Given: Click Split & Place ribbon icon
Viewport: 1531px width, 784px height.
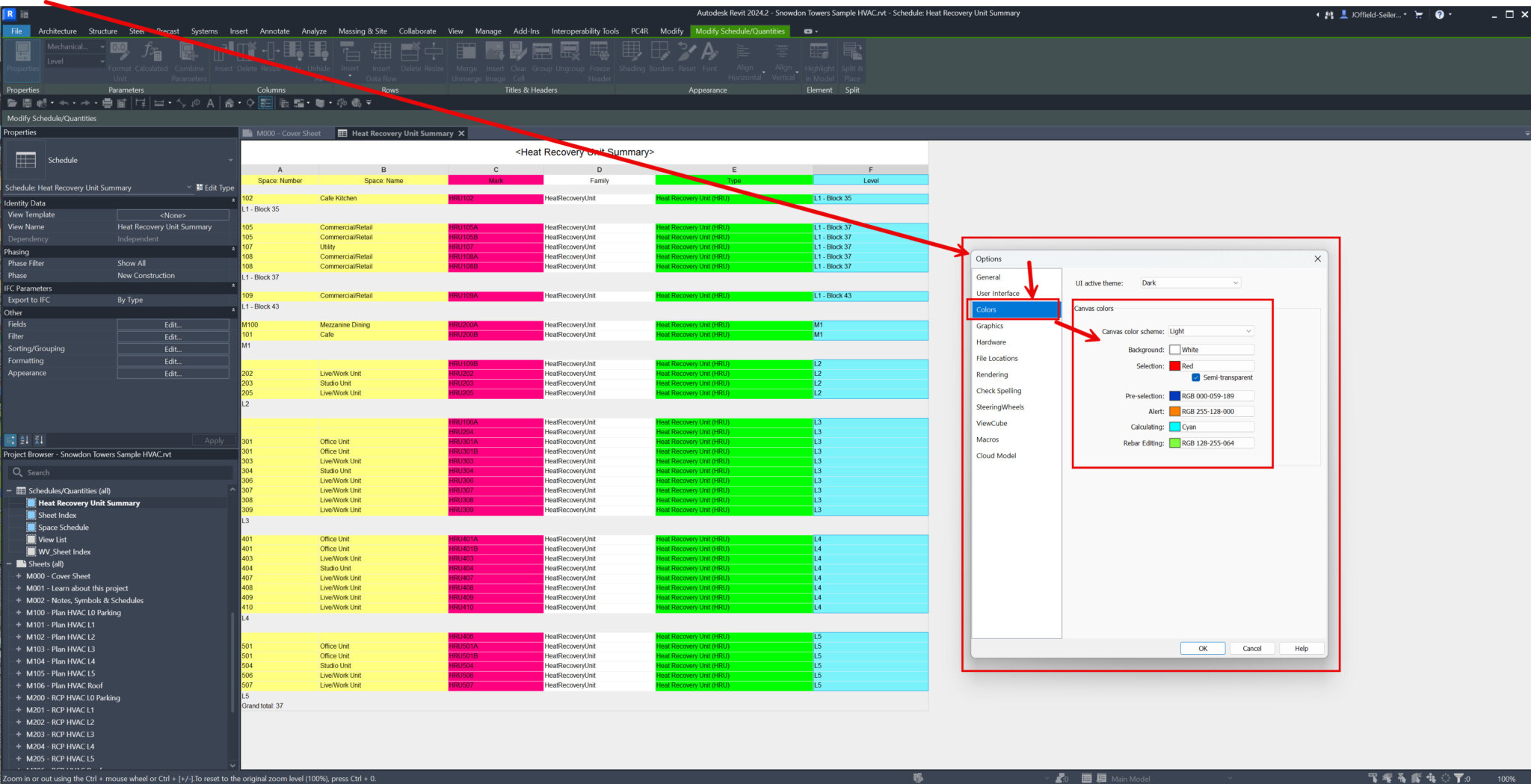Looking at the screenshot, I should coord(852,51).
